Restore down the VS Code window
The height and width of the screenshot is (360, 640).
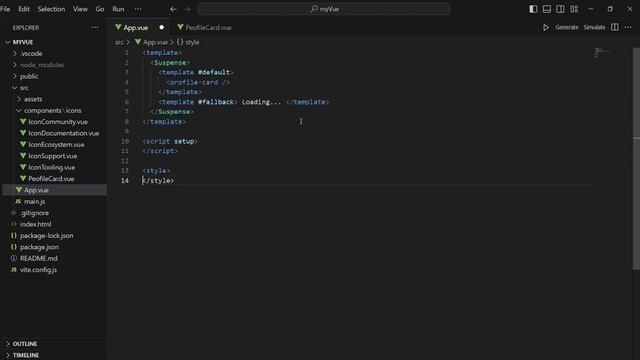click(610, 9)
